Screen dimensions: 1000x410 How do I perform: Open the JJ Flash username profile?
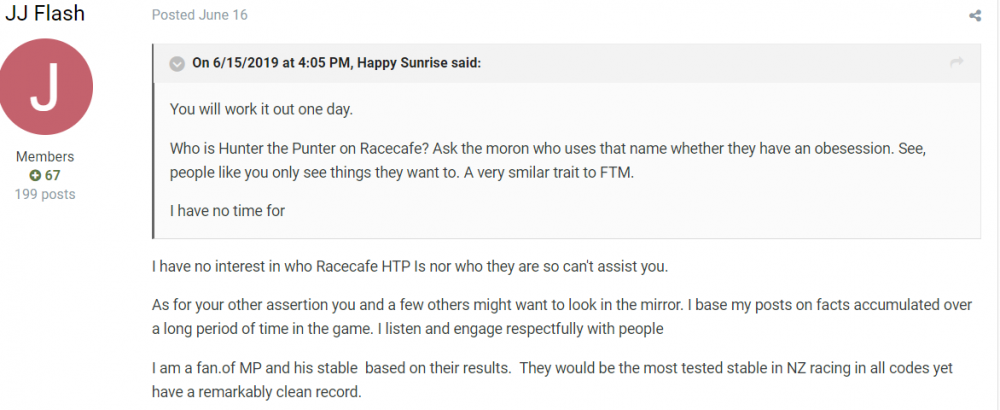point(45,14)
